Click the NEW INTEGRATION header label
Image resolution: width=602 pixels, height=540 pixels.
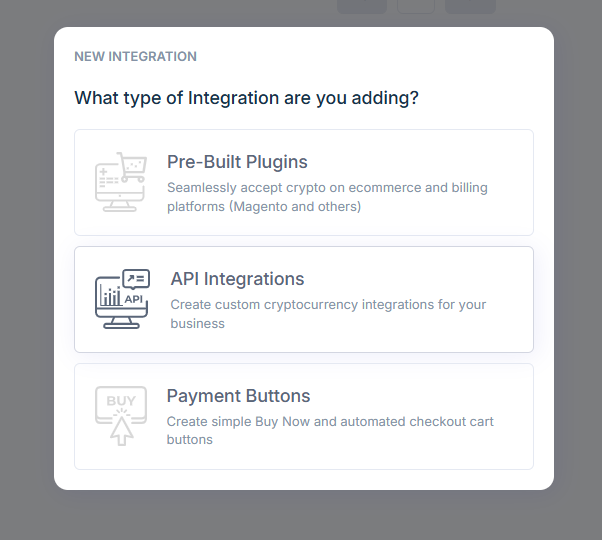click(135, 57)
